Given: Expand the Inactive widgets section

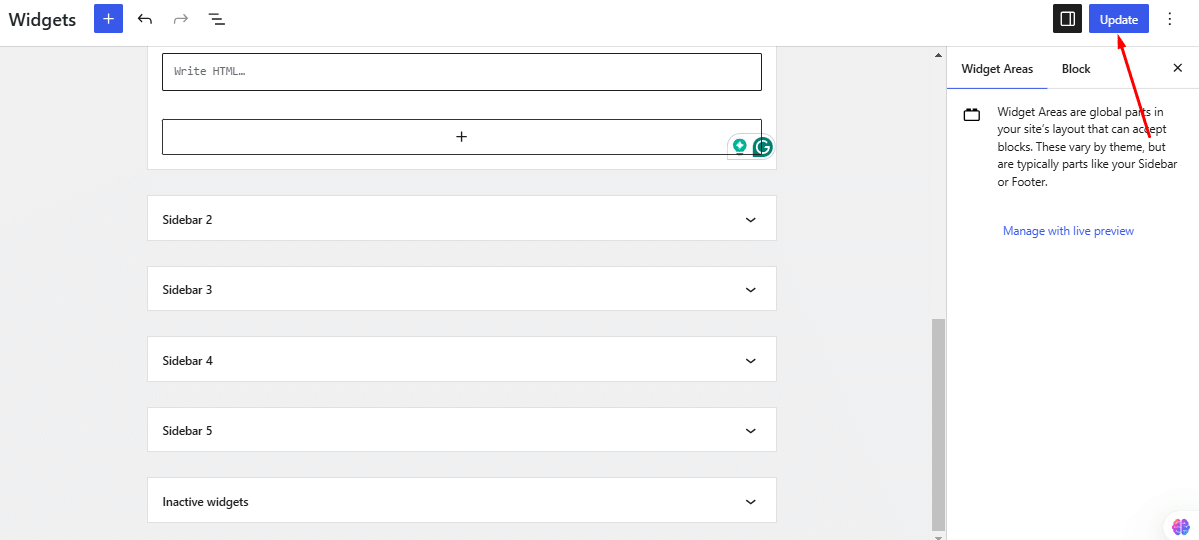Looking at the screenshot, I should coord(751,502).
